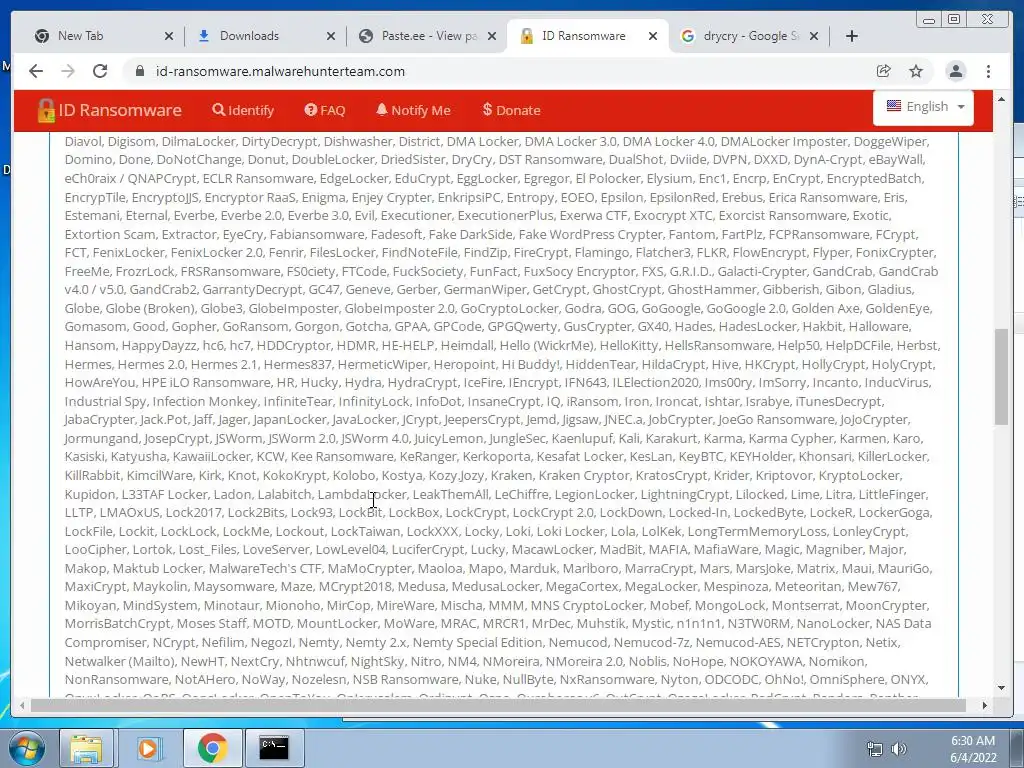The width and height of the screenshot is (1024, 768).
Task: Open a new tab with the plus button
Action: click(x=852, y=36)
